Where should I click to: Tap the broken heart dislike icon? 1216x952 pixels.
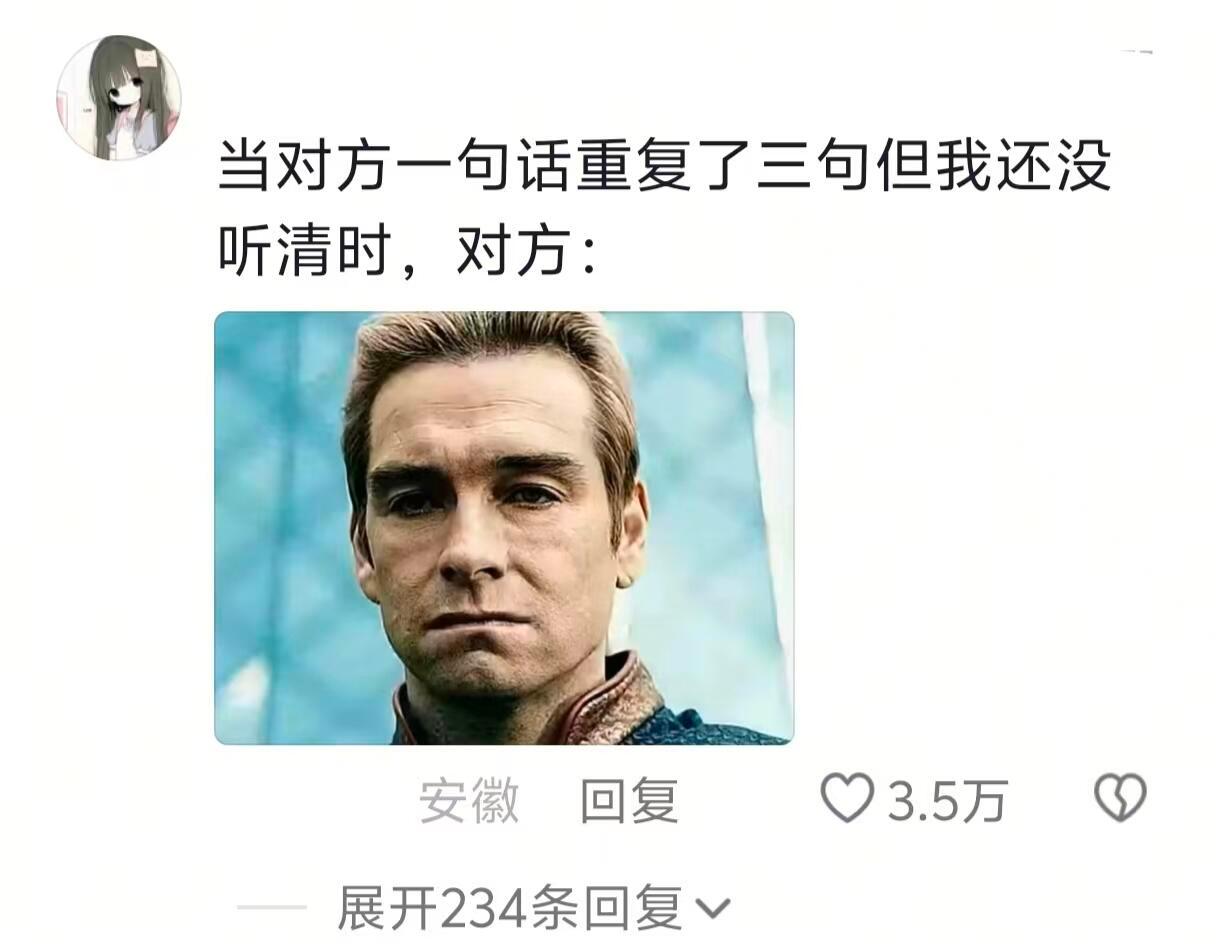(x=1120, y=799)
